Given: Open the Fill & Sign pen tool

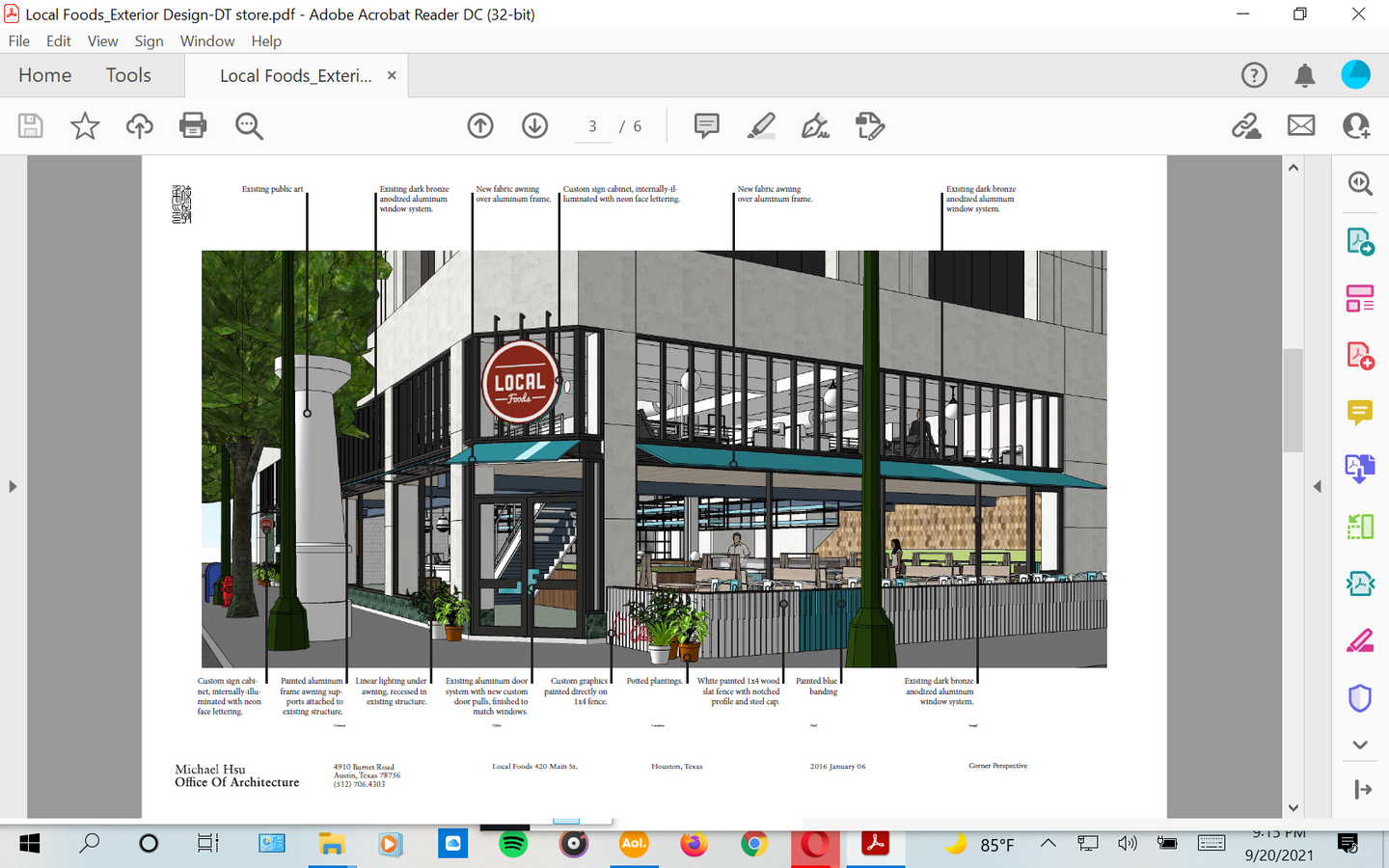Looking at the screenshot, I should pos(815,125).
